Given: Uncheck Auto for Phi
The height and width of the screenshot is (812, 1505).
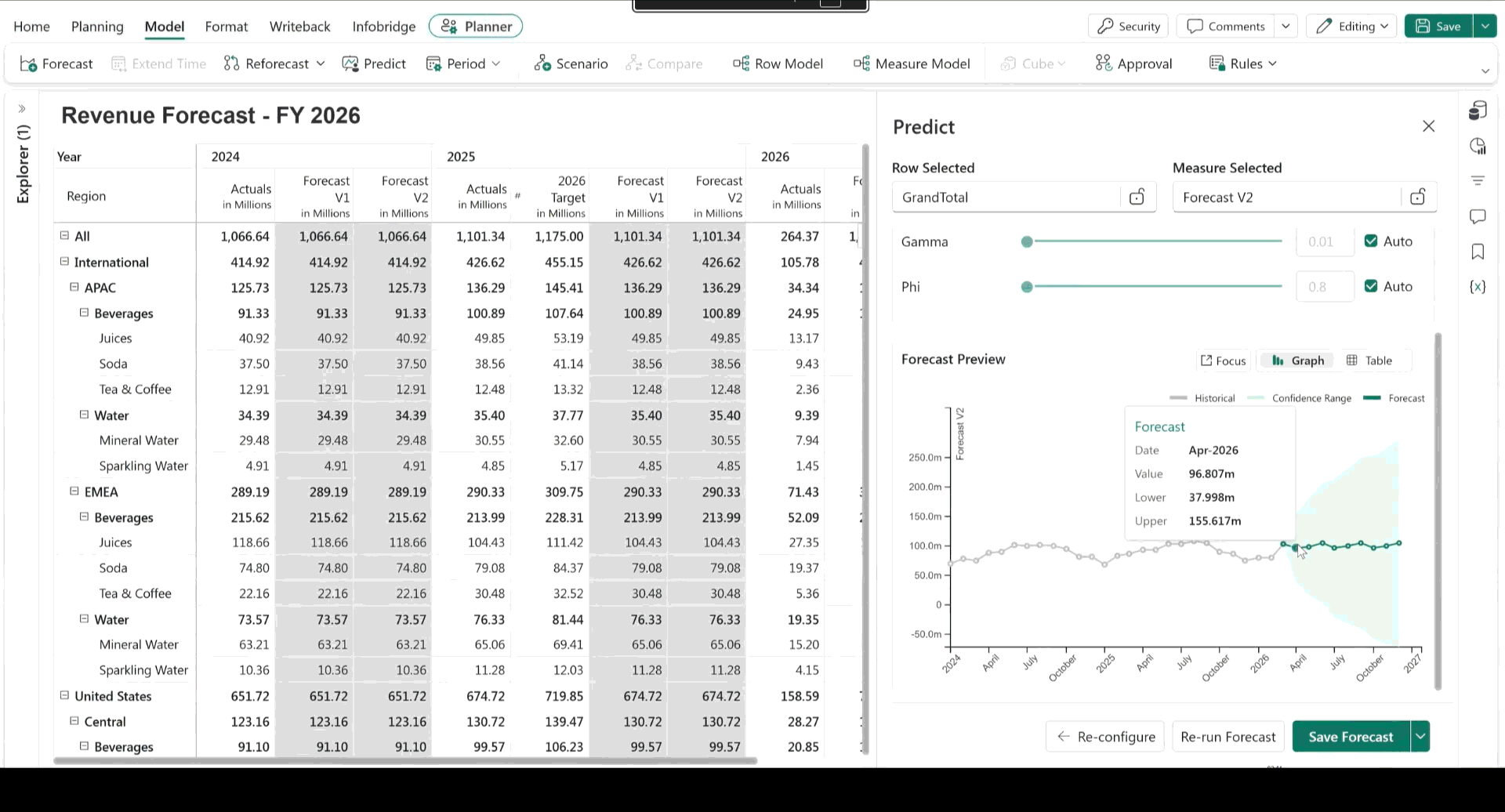Looking at the screenshot, I should click(1371, 286).
